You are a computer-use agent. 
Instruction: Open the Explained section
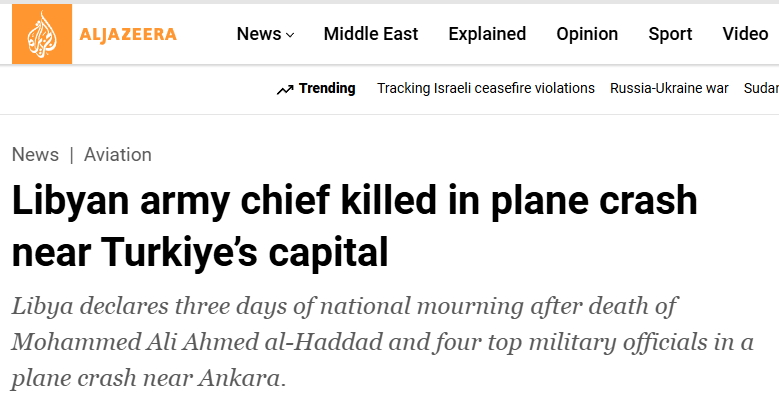pyautogui.click(x=487, y=34)
